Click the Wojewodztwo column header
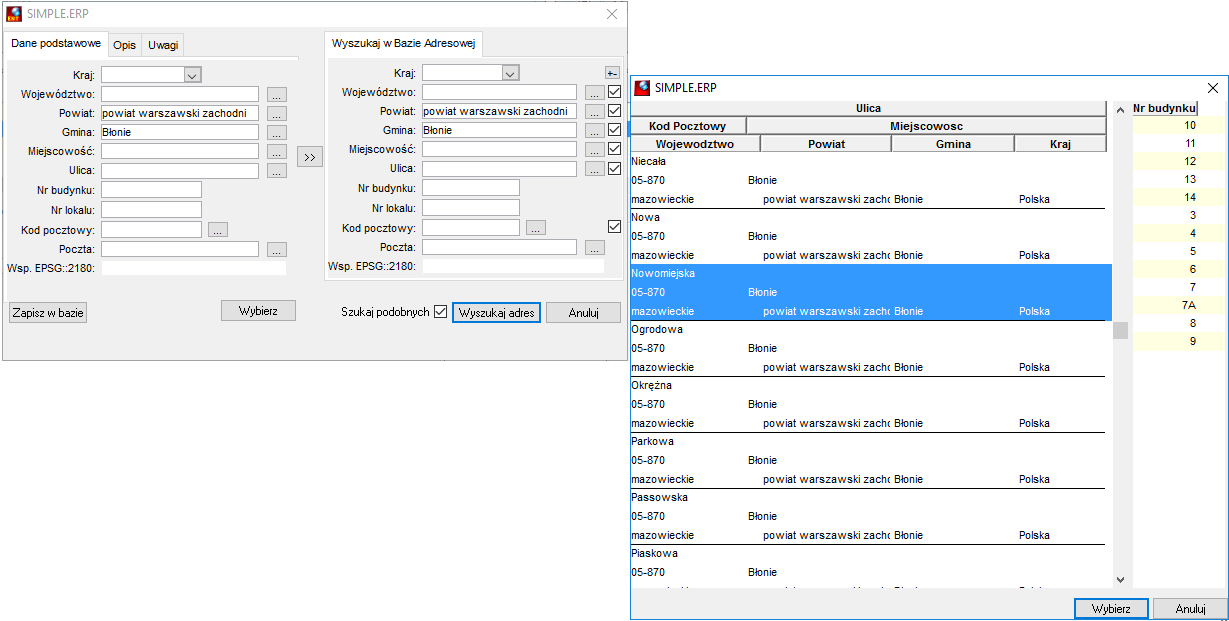 (x=695, y=144)
